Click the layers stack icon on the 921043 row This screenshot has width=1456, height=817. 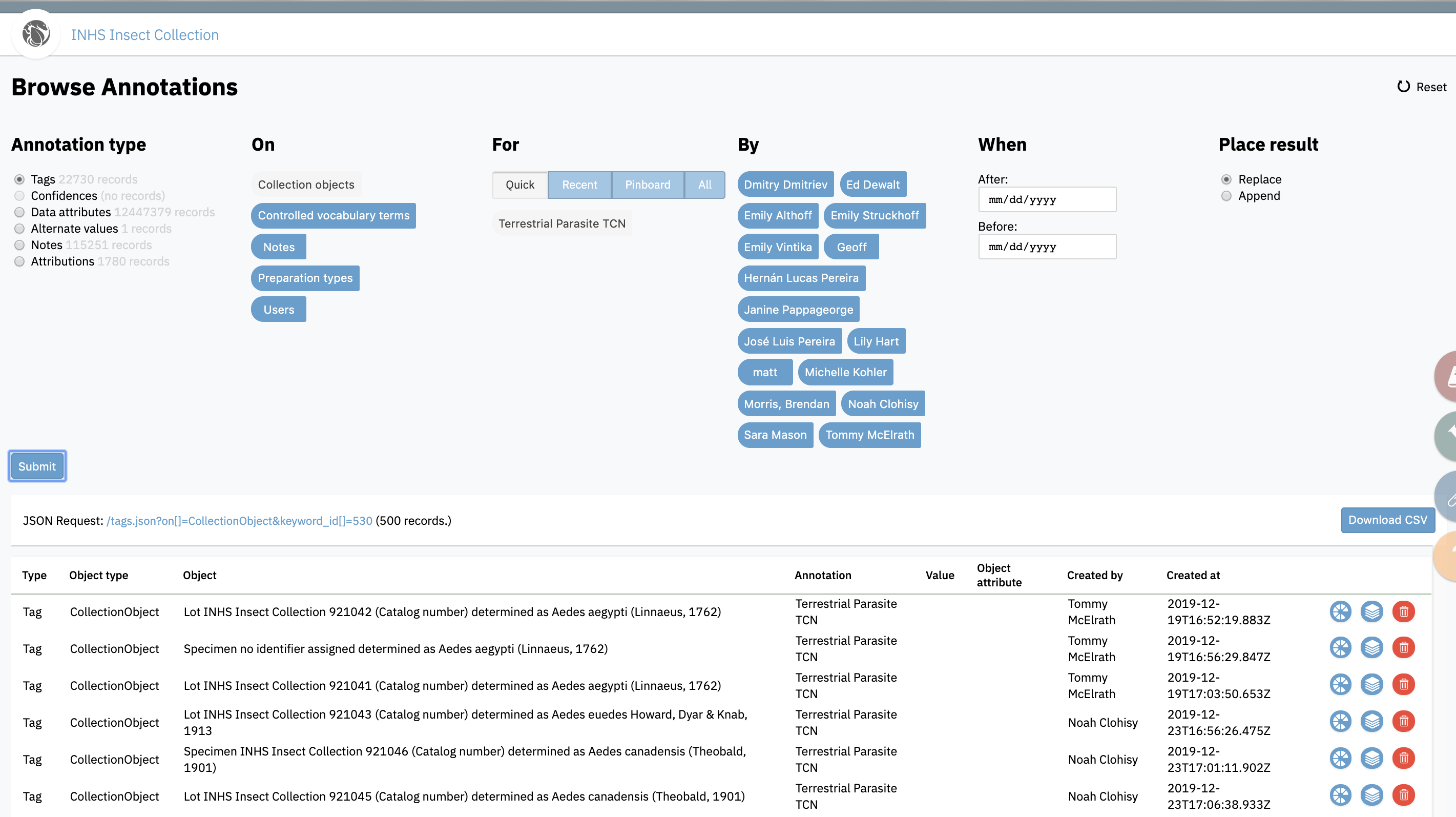click(x=1372, y=722)
